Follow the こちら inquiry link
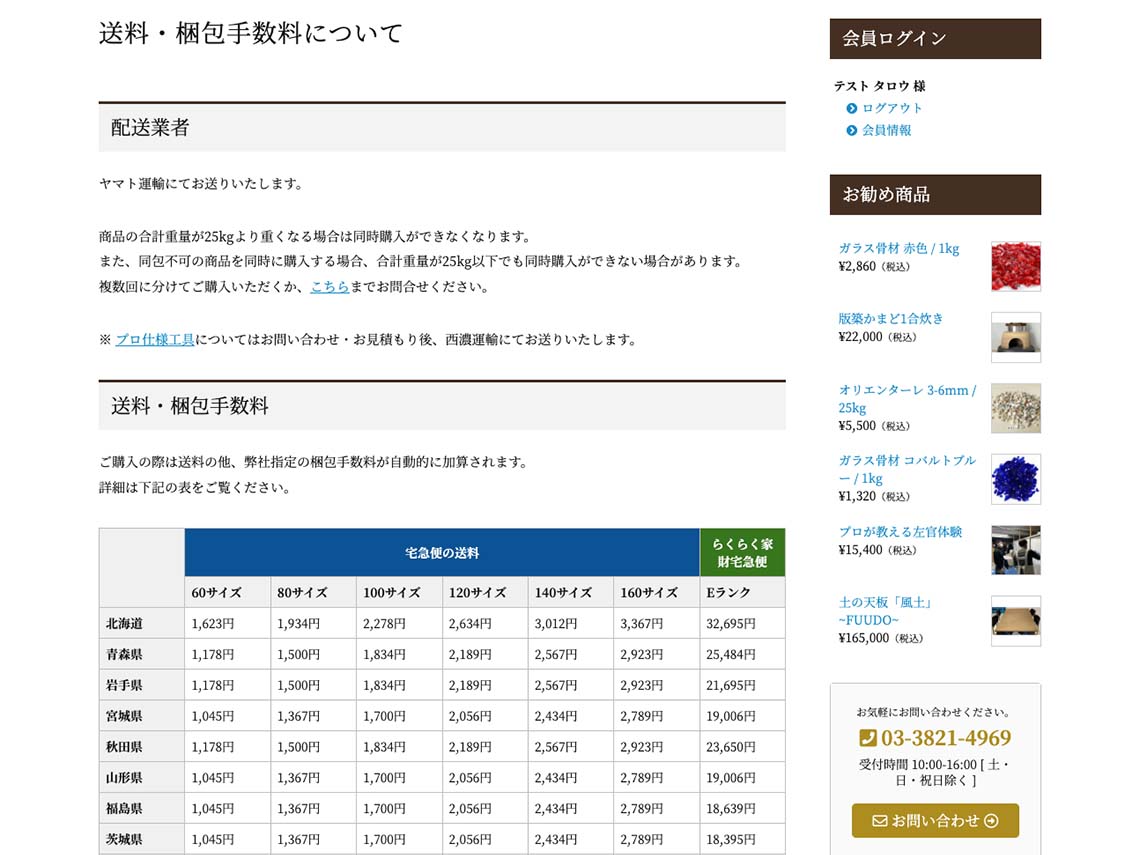This screenshot has width=1140, height=855. [x=329, y=287]
